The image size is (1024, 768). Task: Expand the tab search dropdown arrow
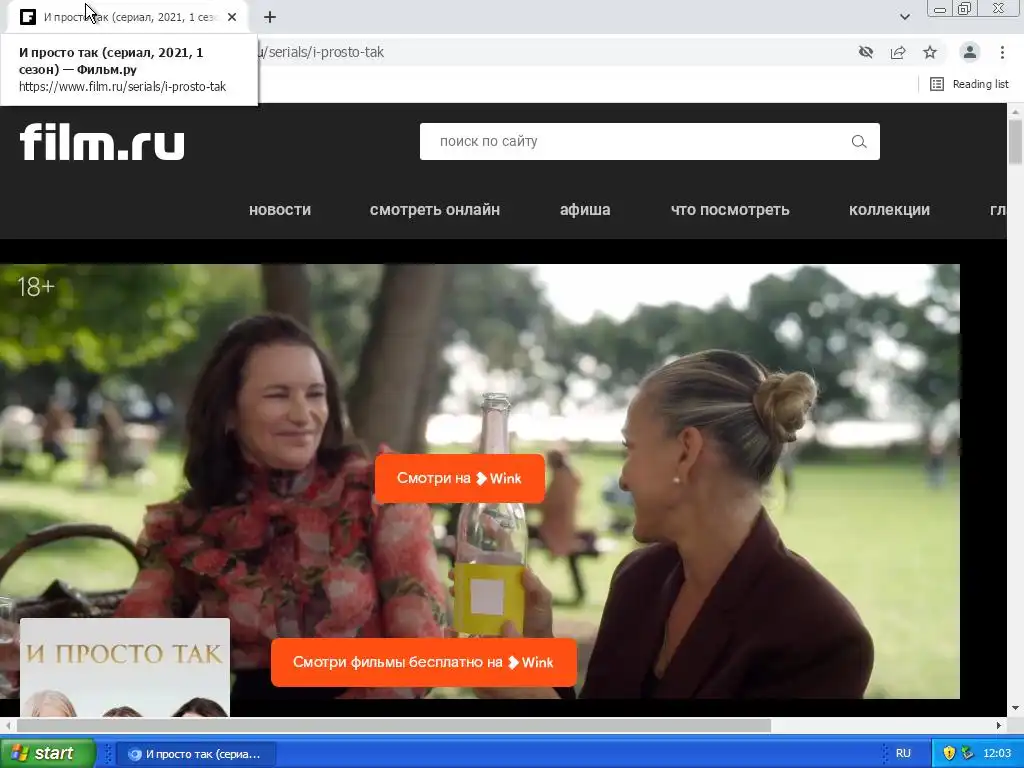point(904,17)
